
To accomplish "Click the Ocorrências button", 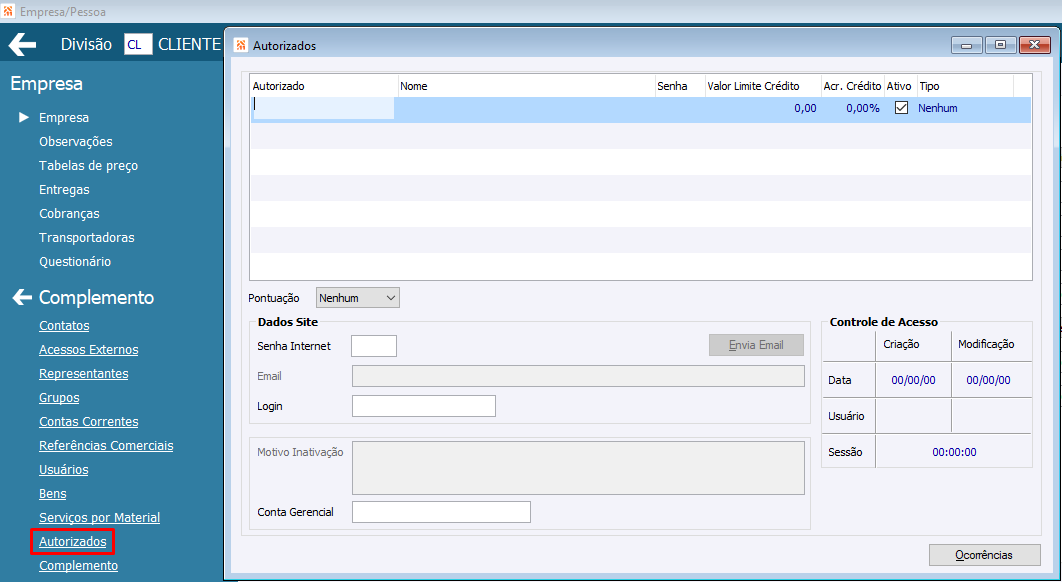I will pyautogui.click(x=984, y=555).
